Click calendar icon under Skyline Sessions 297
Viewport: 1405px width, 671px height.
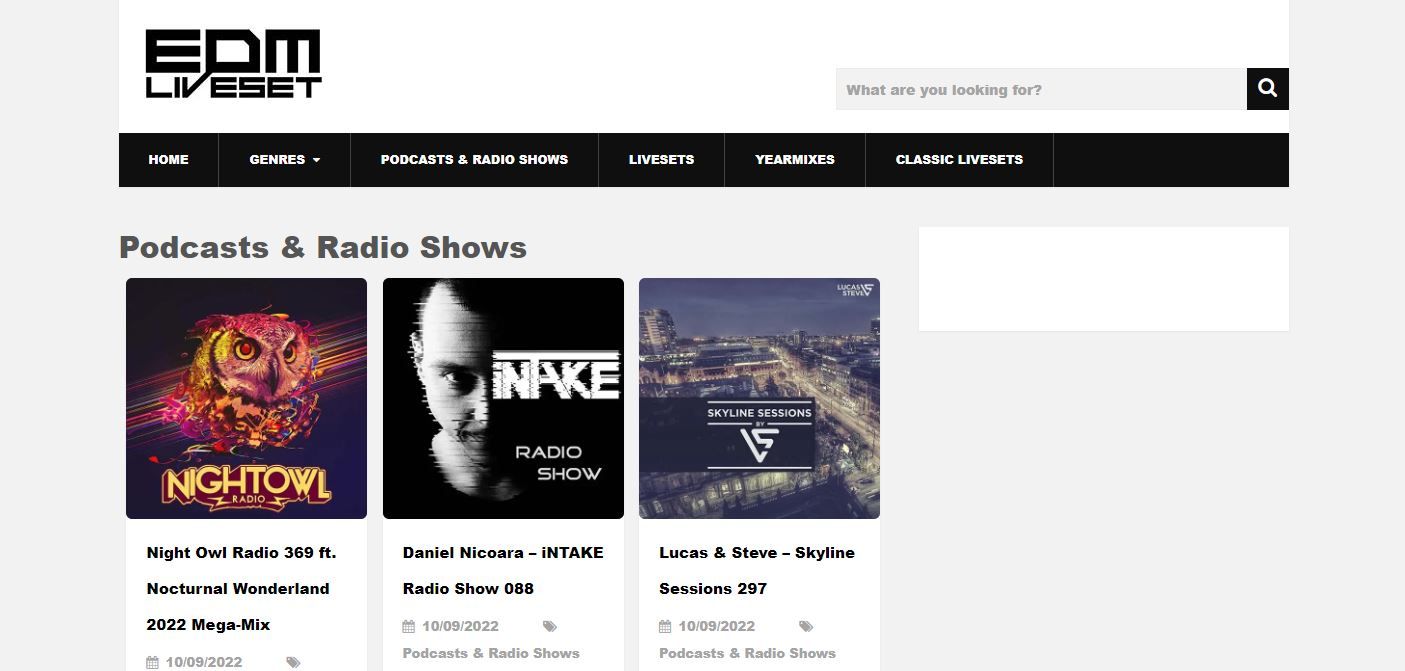pos(665,626)
